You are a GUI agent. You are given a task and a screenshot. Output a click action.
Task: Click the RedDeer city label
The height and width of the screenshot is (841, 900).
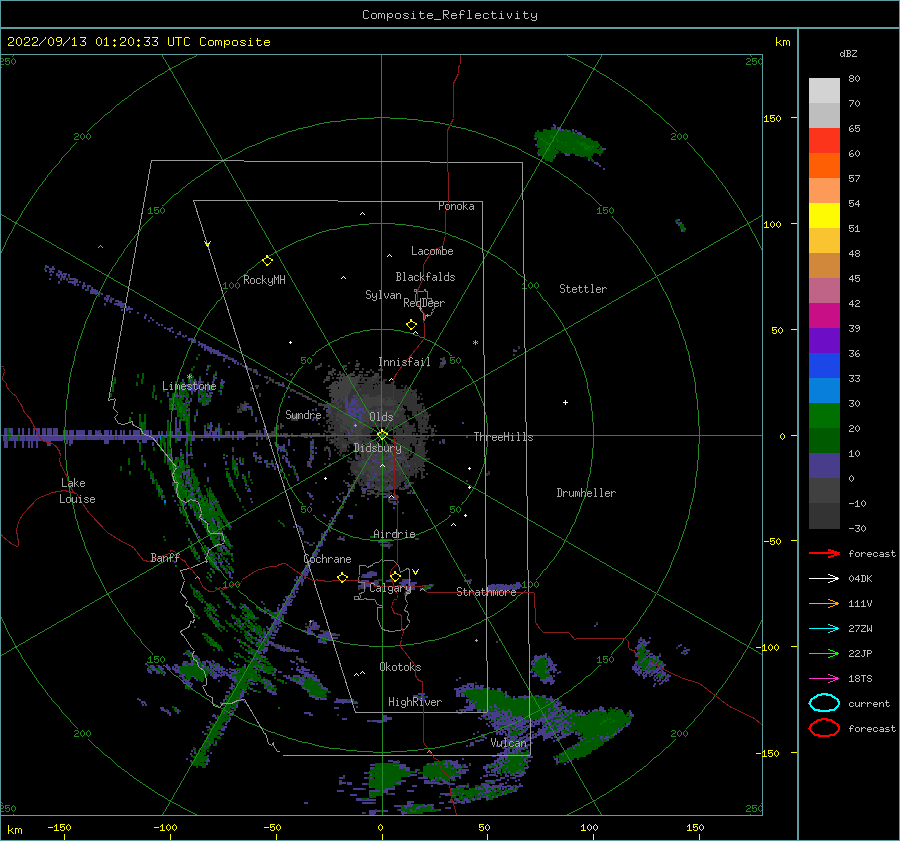[424, 303]
